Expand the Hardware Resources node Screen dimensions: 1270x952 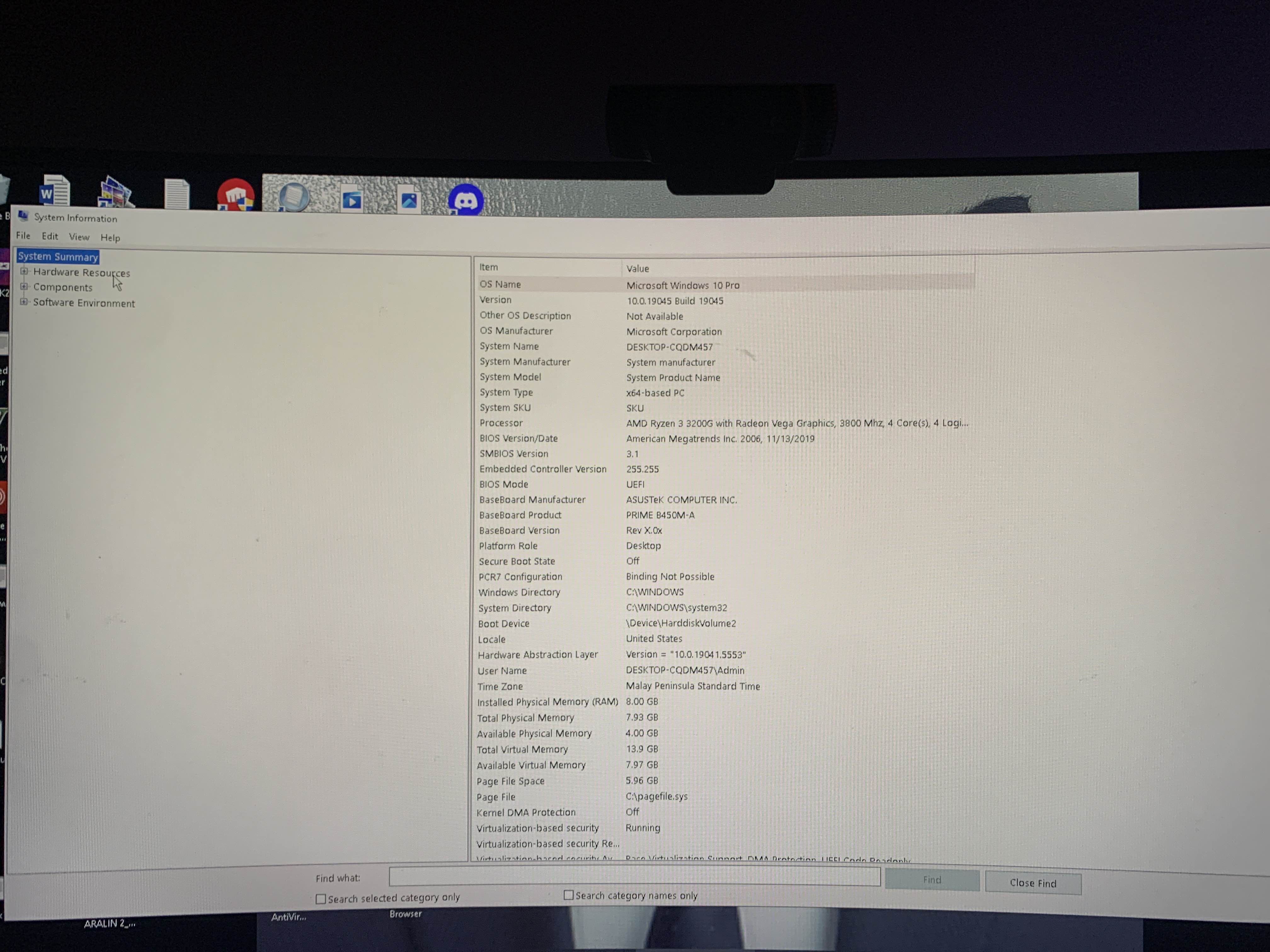pos(24,271)
